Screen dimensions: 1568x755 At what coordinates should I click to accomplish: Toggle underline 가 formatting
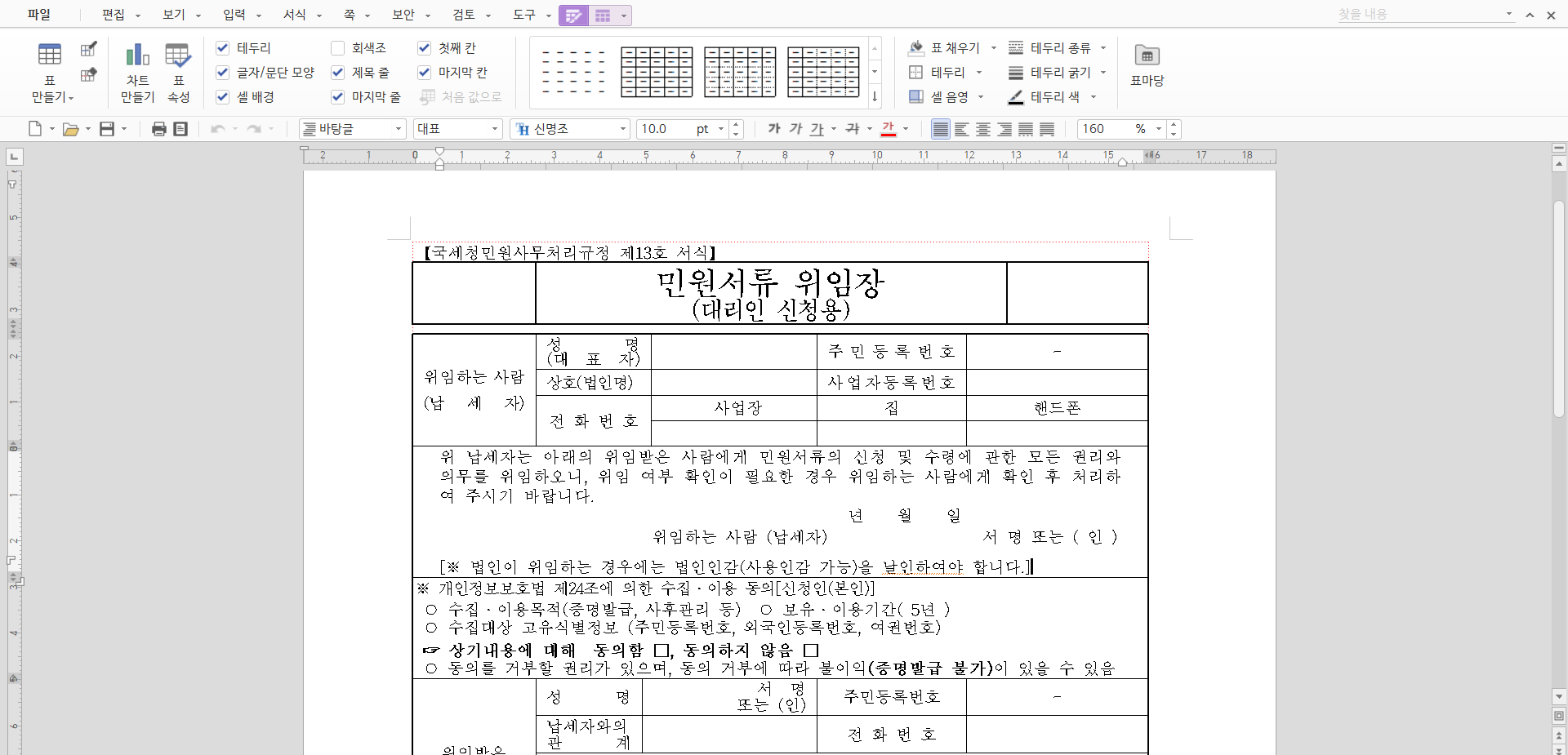coord(817,129)
